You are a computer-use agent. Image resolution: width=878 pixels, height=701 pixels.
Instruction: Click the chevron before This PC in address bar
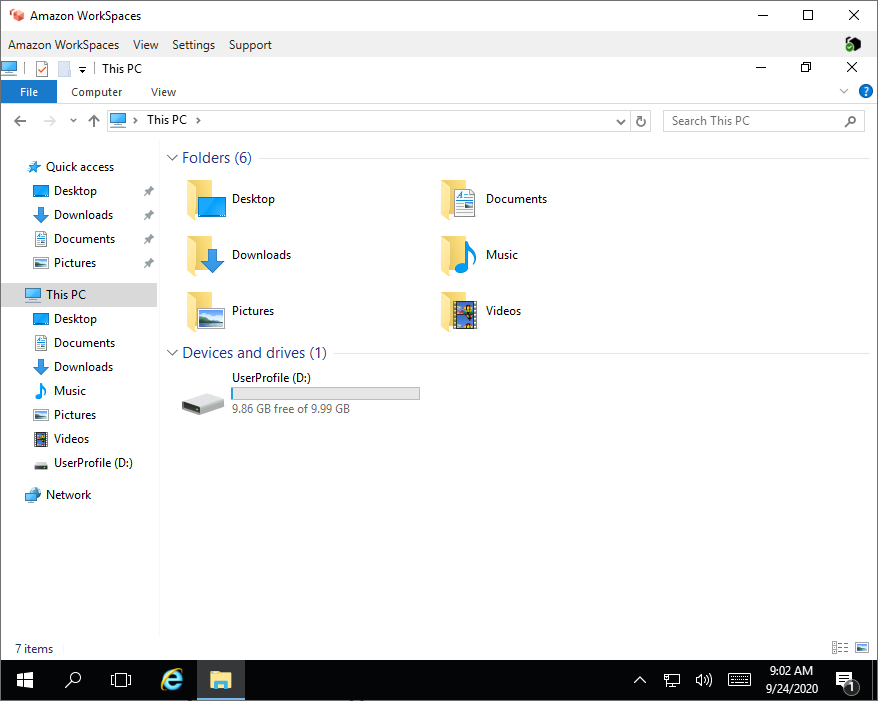(135, 120)
